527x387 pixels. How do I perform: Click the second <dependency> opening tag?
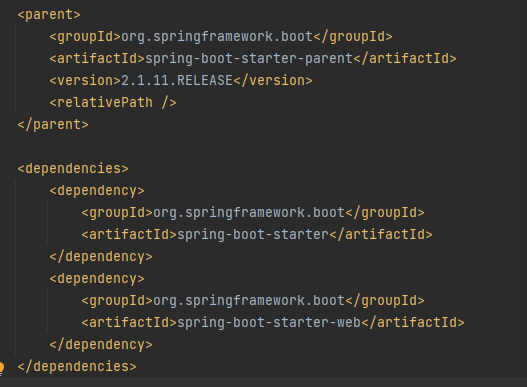tap(97, 279)
